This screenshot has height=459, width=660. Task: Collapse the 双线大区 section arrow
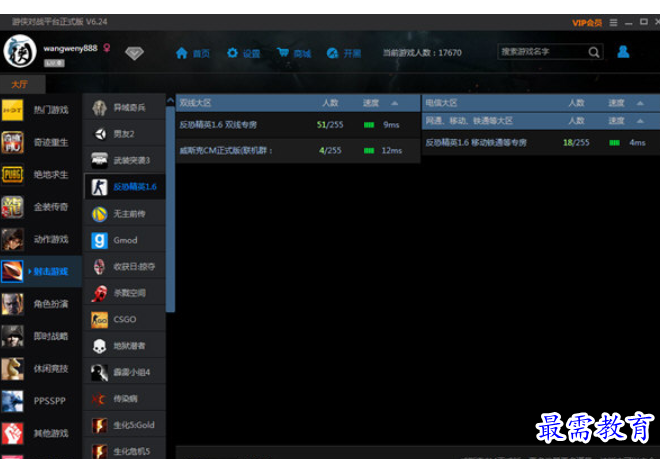click(x=394, y=103)
